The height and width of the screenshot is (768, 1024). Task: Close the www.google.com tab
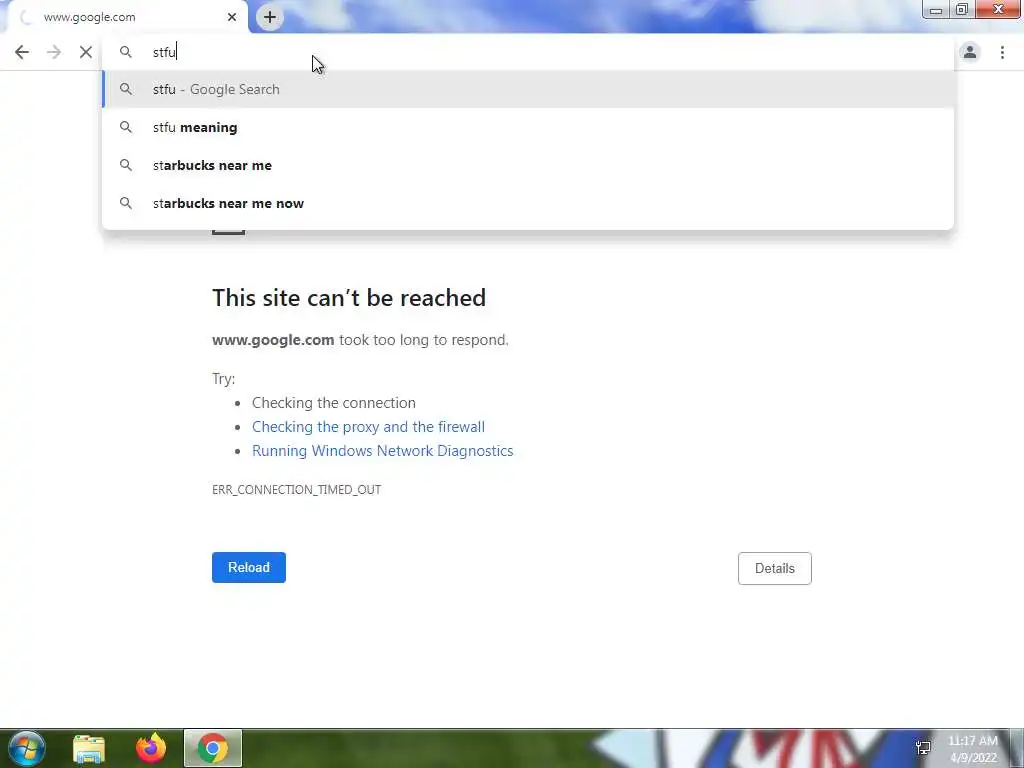pos(232,17)
